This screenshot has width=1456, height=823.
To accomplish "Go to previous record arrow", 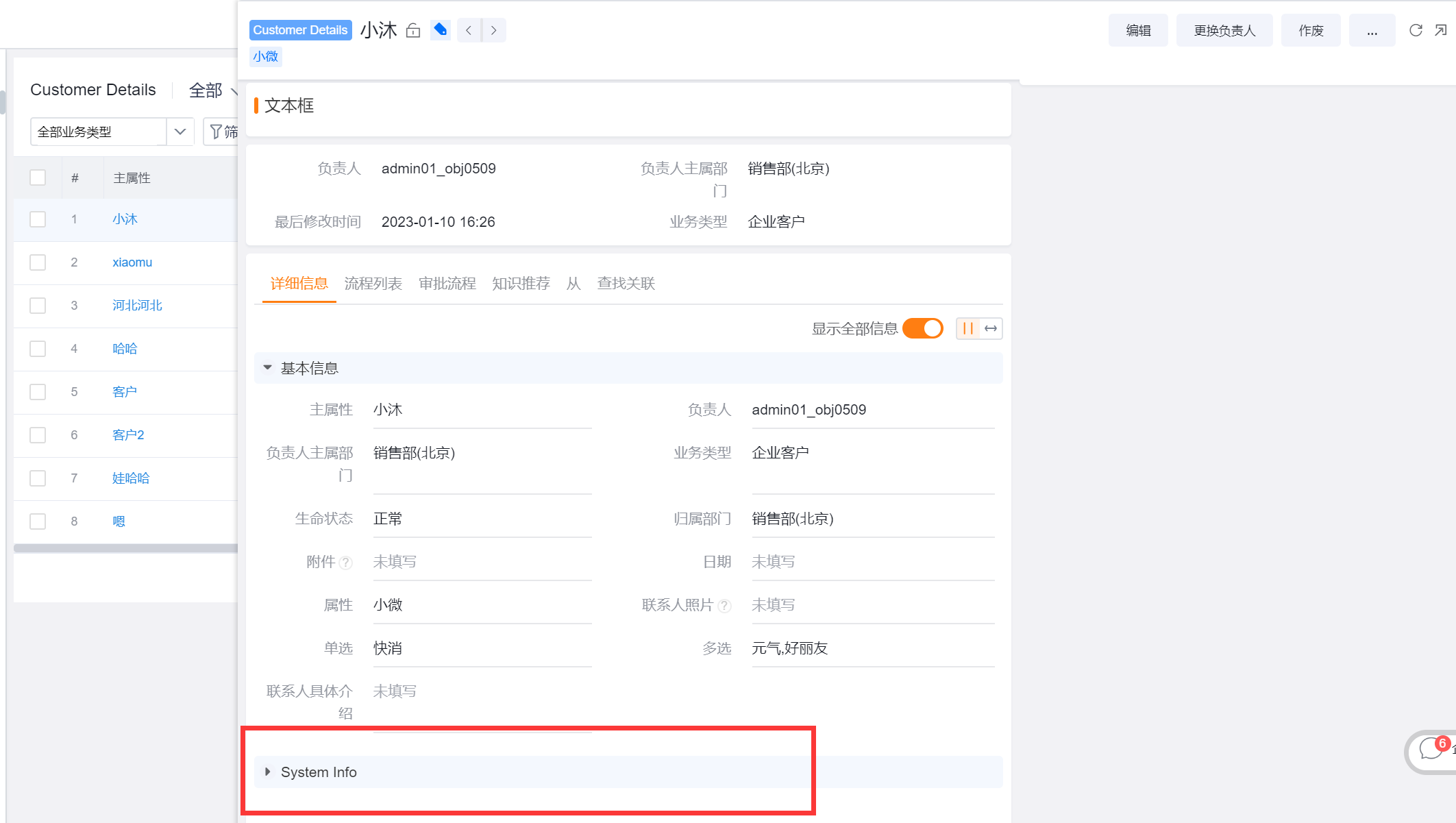I will pyautogui.click(x=469, y=30).
